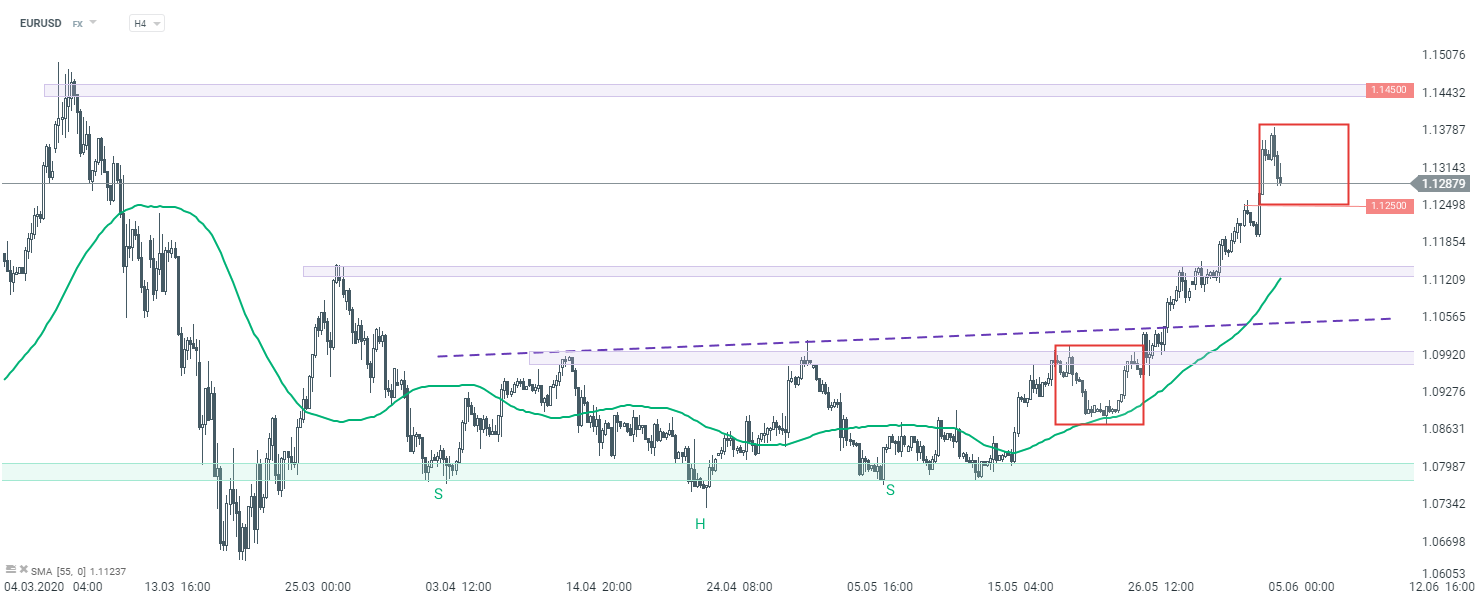Open the SMA indicator settings icon
Image resolution: width=1482 pixels, height=604 pixels.
point(11,570)
